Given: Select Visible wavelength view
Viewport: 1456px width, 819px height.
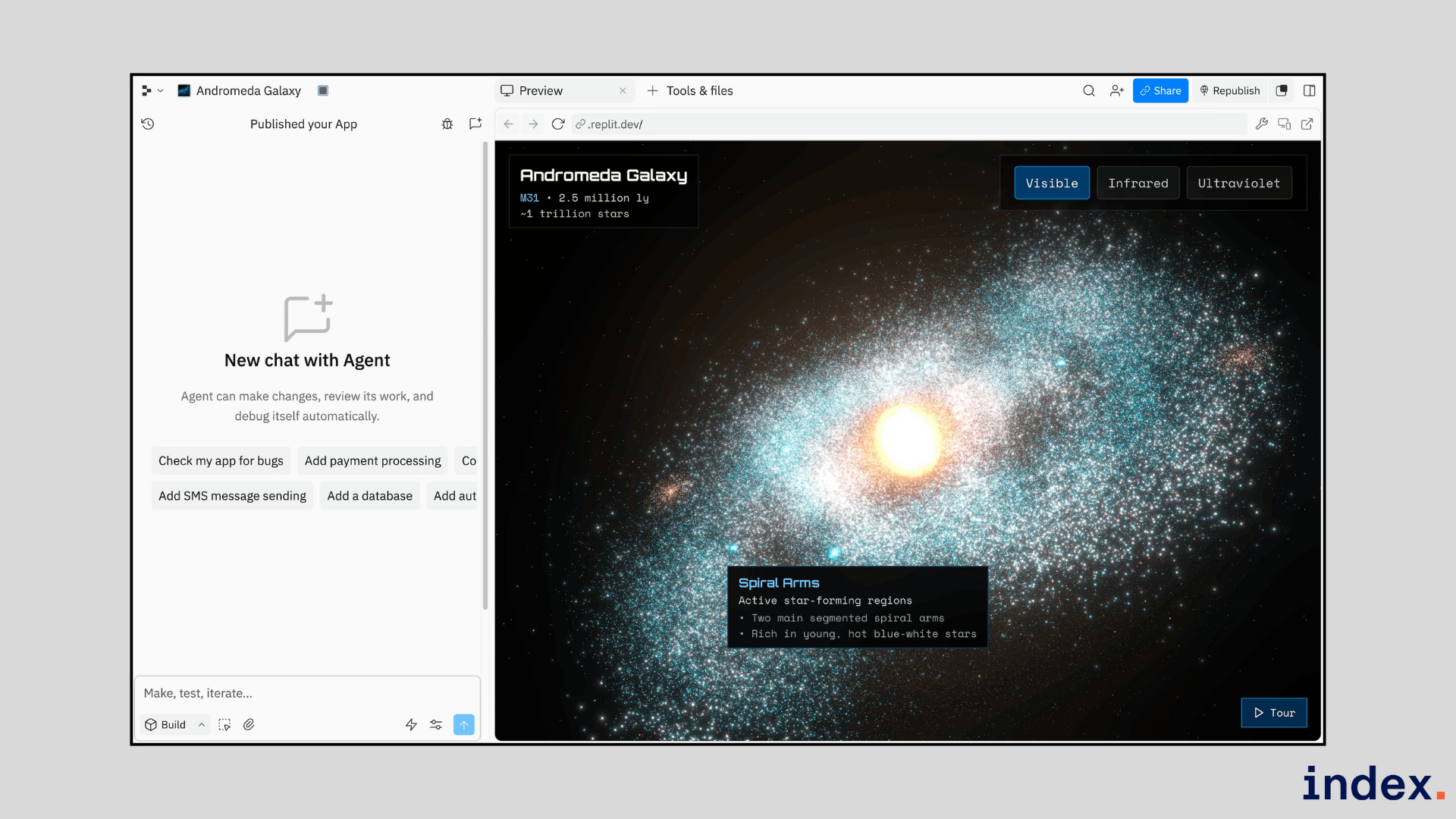Looking at the screenshot, I should 1051,183.
